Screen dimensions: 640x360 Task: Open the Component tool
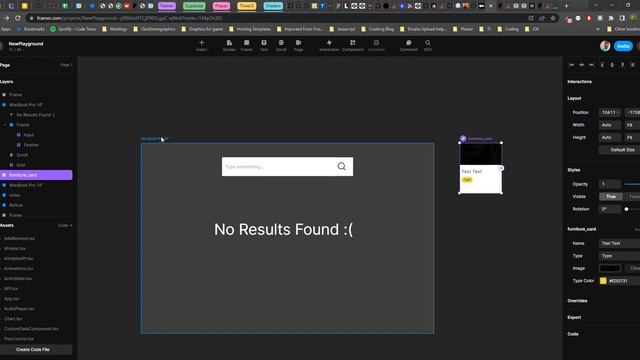coord(353,45)
